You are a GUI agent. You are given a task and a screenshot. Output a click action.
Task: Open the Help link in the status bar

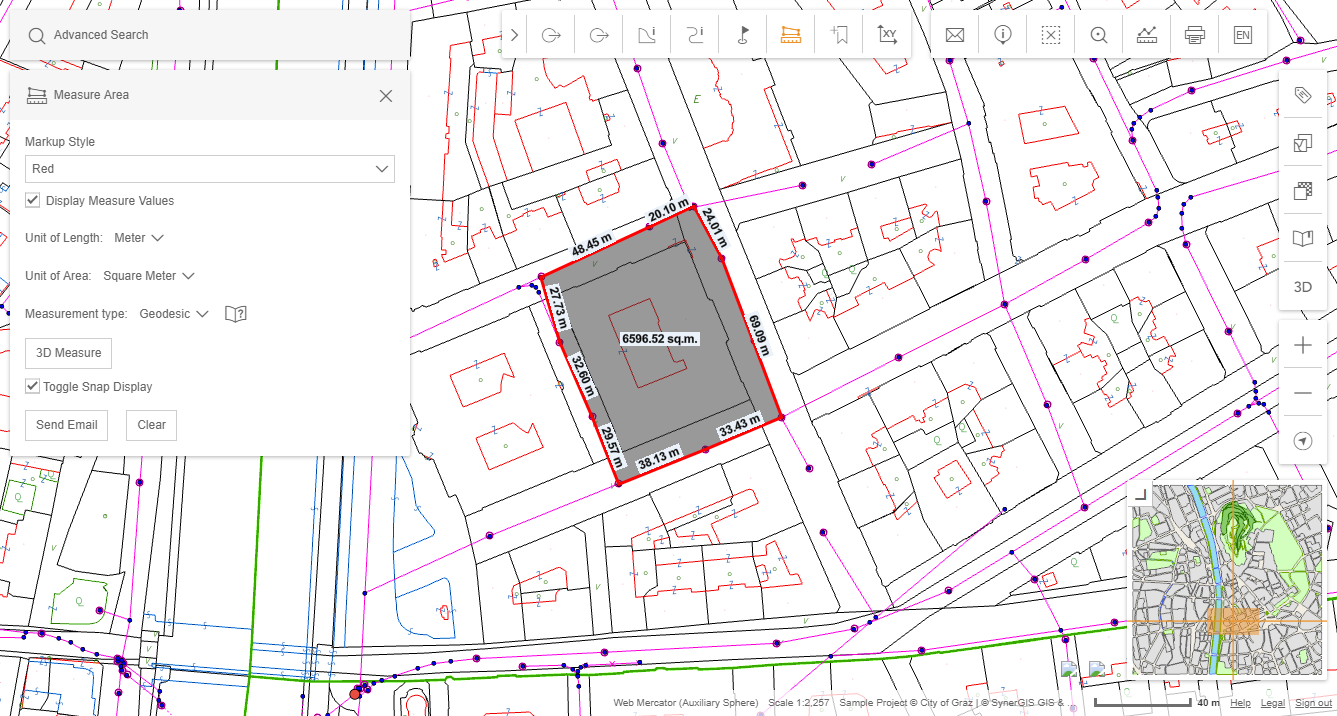click(1240, 703)
